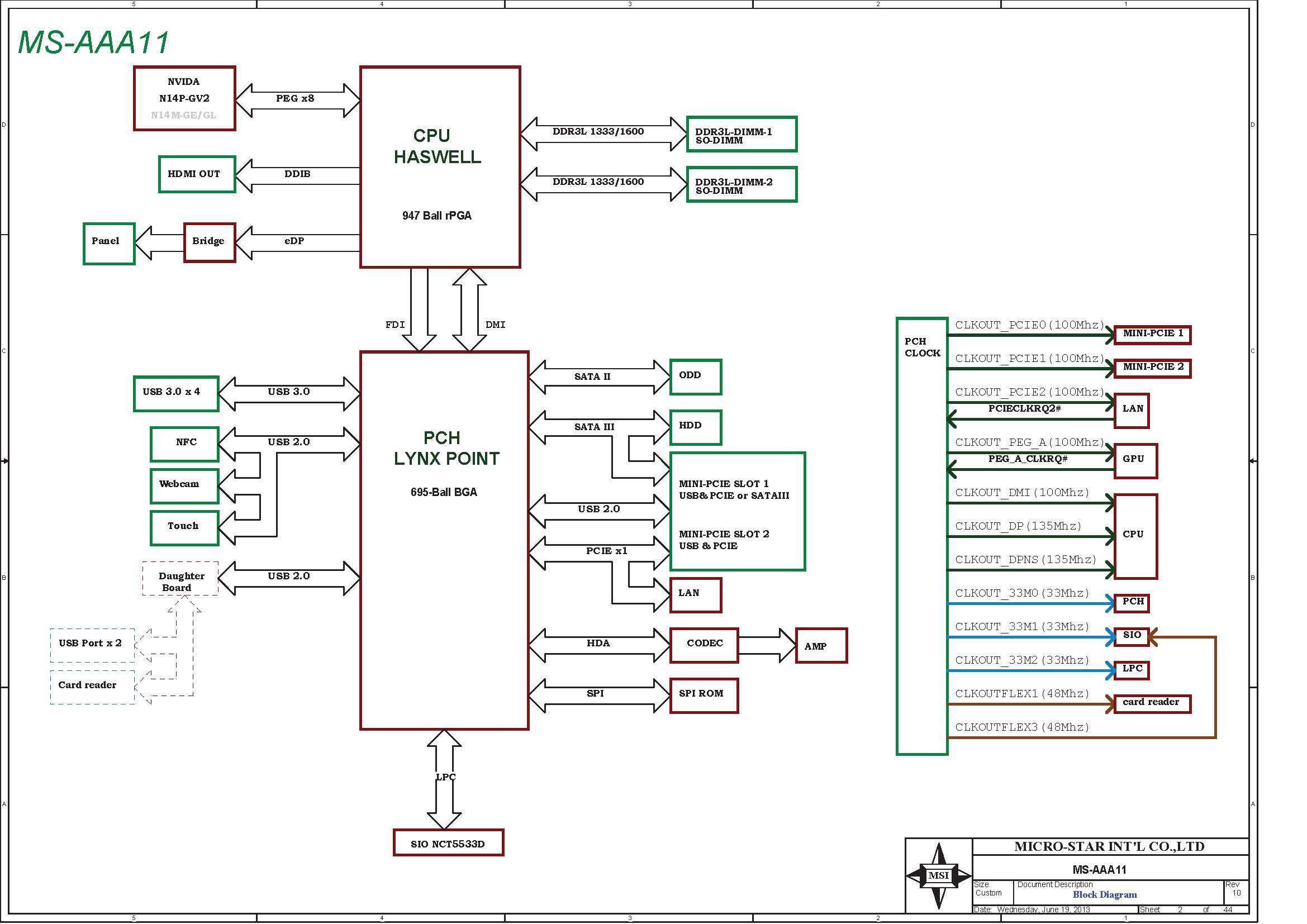This screenshot has height=924, width=1307.
Task: Select the HDMI OUT block
Action: pyautogui.click(x=197, y=174)
